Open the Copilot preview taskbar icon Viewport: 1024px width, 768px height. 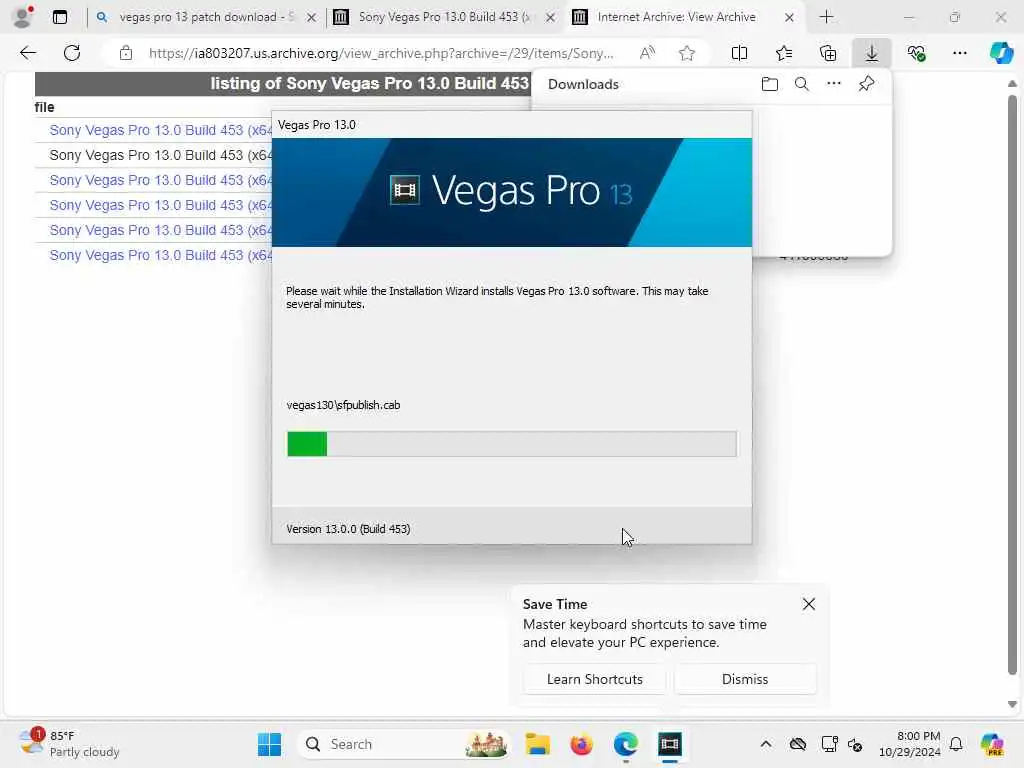[x=992, y=744]
